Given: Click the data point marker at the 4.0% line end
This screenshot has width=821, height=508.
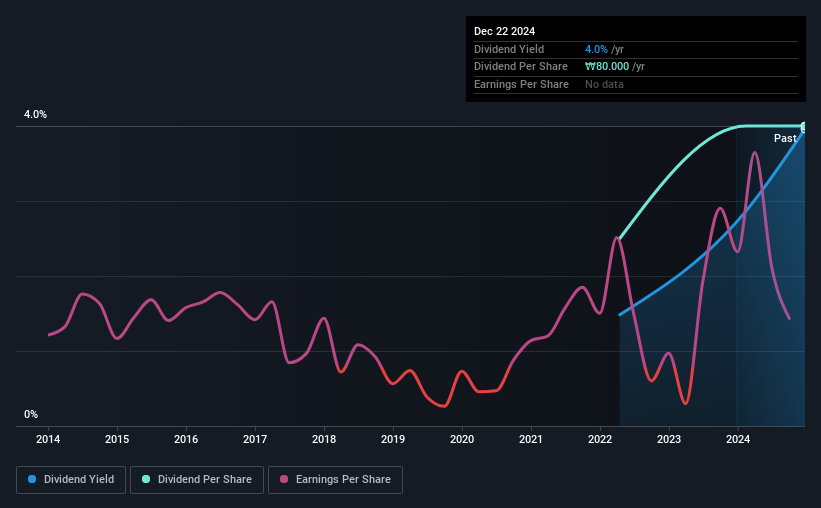Looking at the screenshot, I should coord(804,127).
